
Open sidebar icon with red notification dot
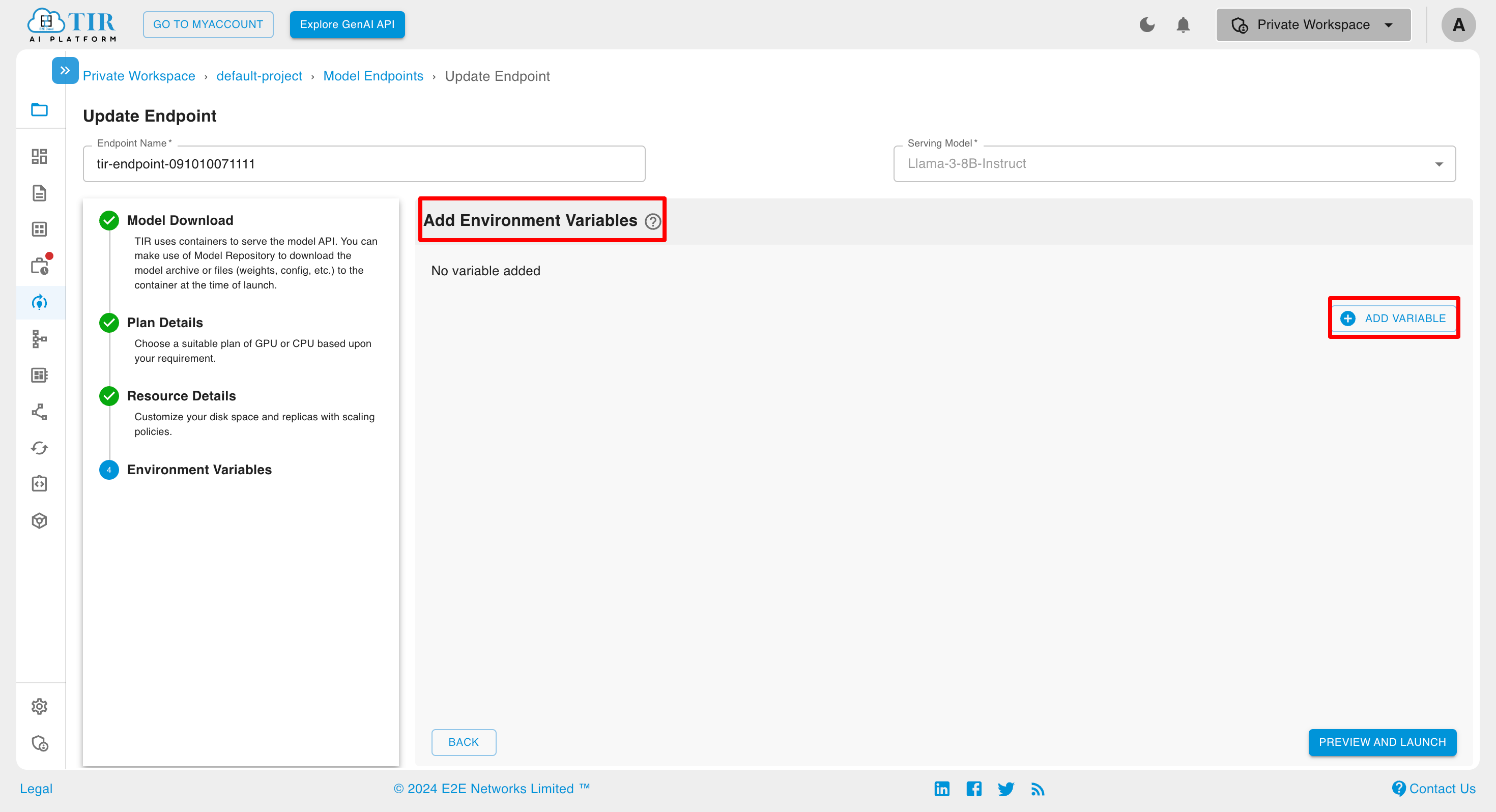point(41,265)
